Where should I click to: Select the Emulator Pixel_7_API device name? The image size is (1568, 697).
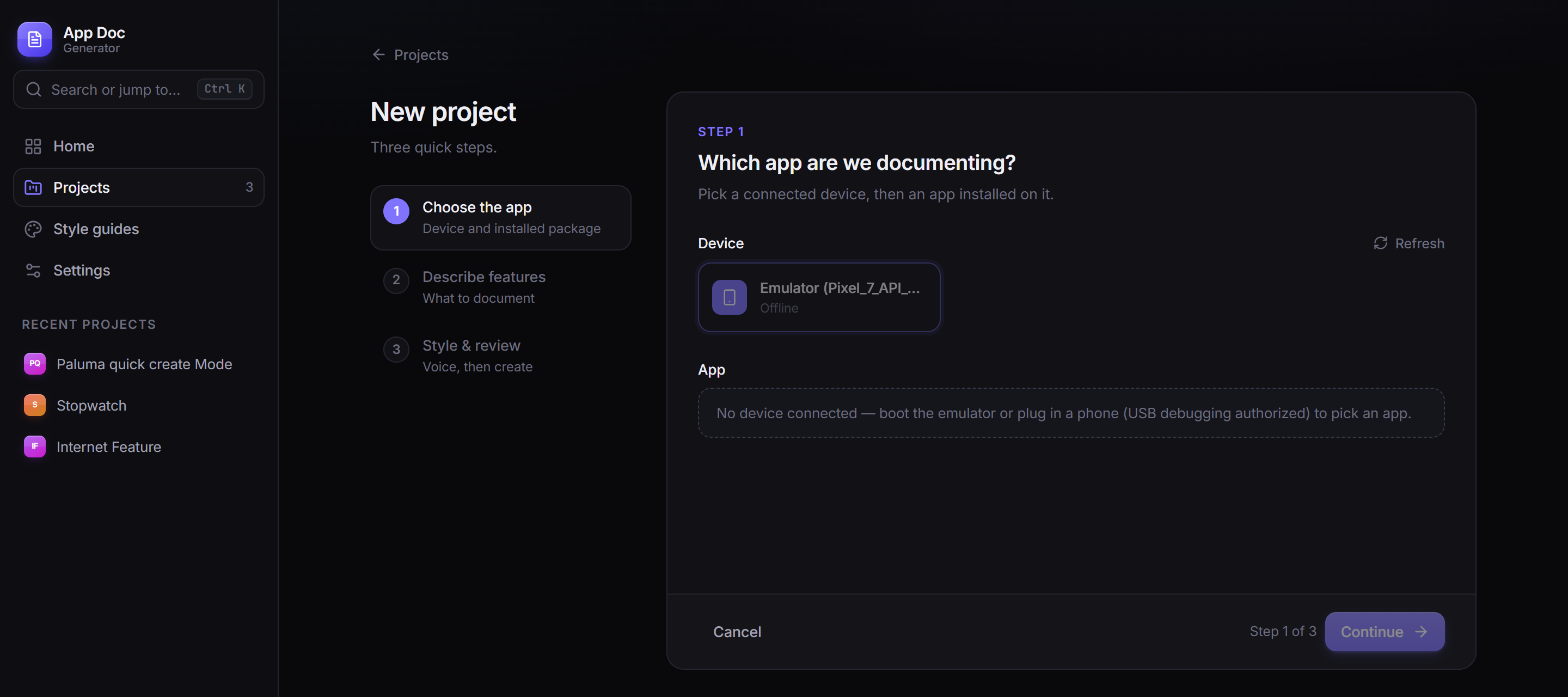tap(840, 288)
